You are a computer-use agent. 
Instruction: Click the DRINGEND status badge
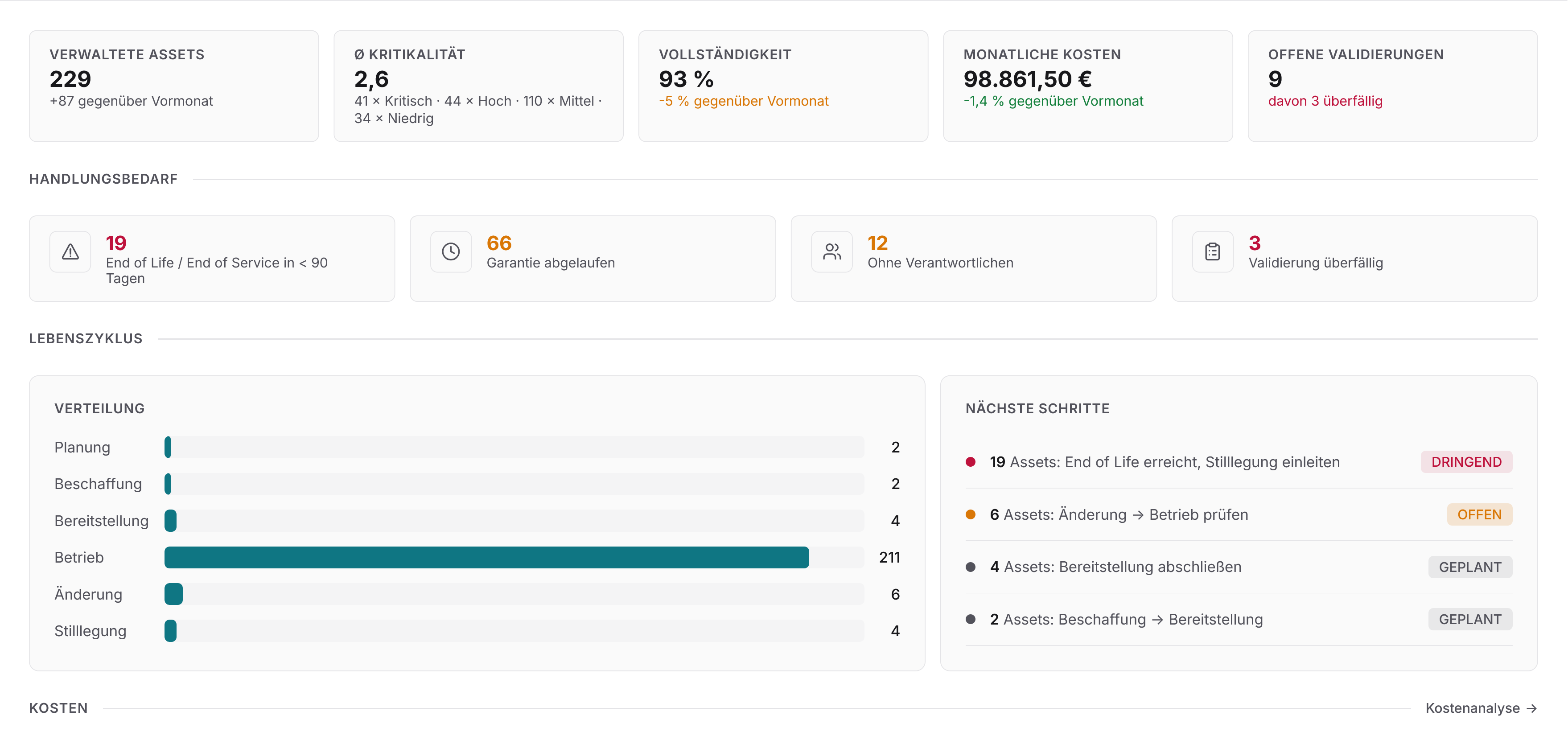click(x=1466, y=462)
